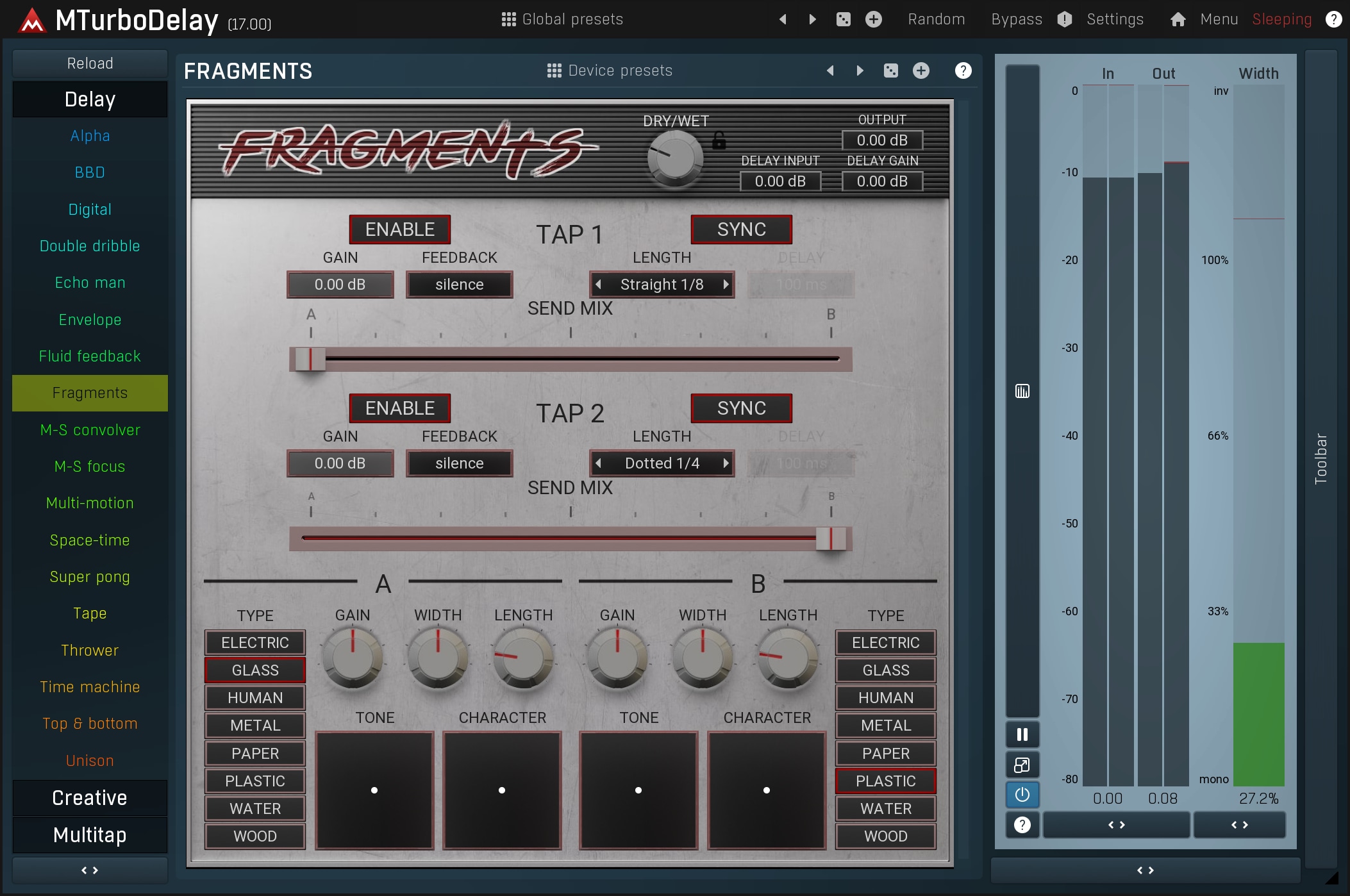Screen dimensions: 1350x896
Task: Toggle Tap 1 ENABLE button
Action: pyautogui.click(x=399, y=229)
